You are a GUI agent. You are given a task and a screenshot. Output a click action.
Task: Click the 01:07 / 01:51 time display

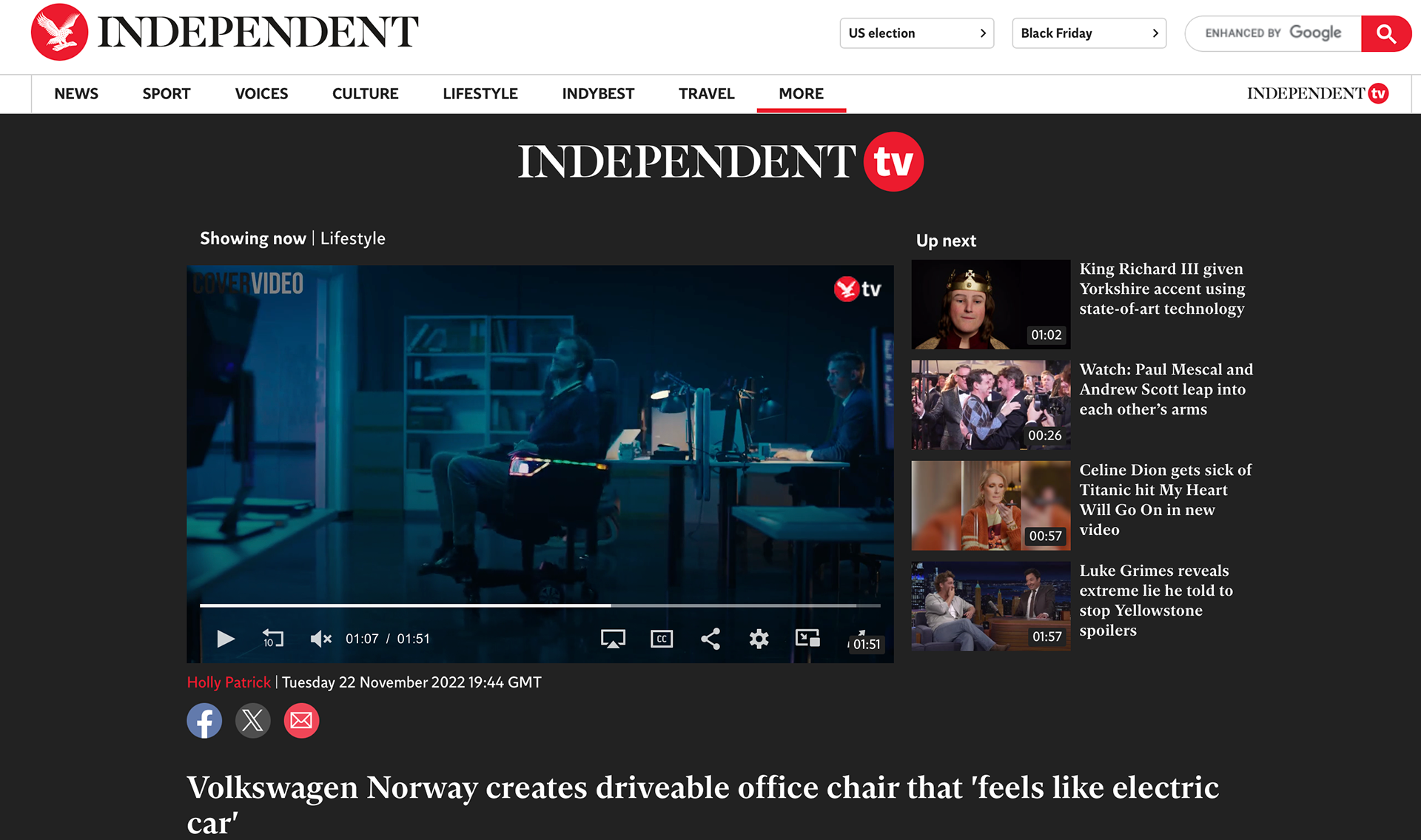click(388, 639)
